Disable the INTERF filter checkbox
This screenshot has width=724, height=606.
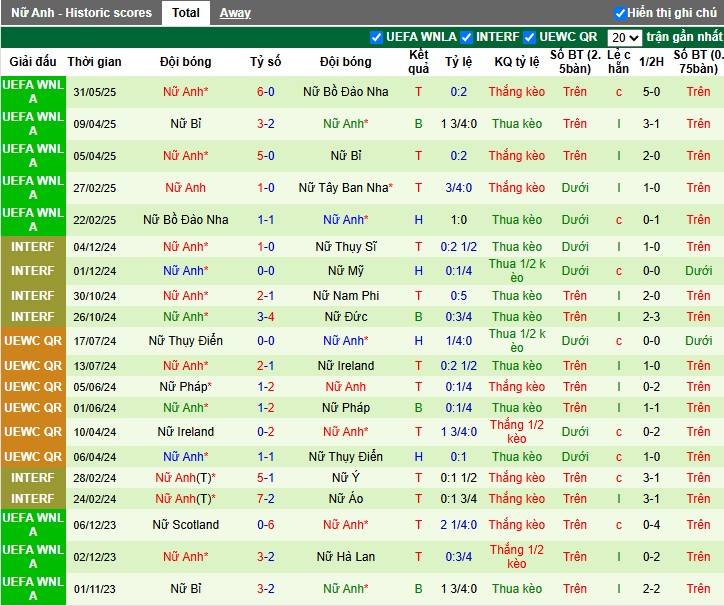[x=466, y=37]
